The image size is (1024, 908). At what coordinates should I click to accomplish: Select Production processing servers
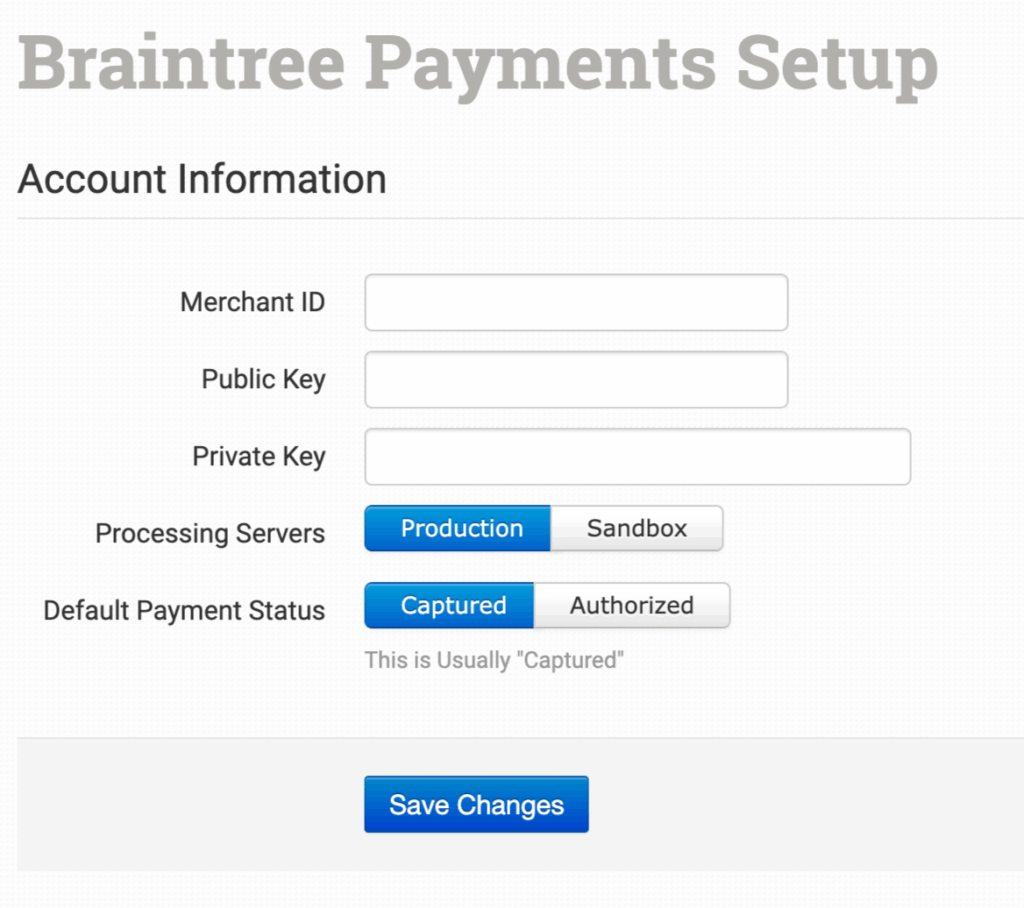458,528
